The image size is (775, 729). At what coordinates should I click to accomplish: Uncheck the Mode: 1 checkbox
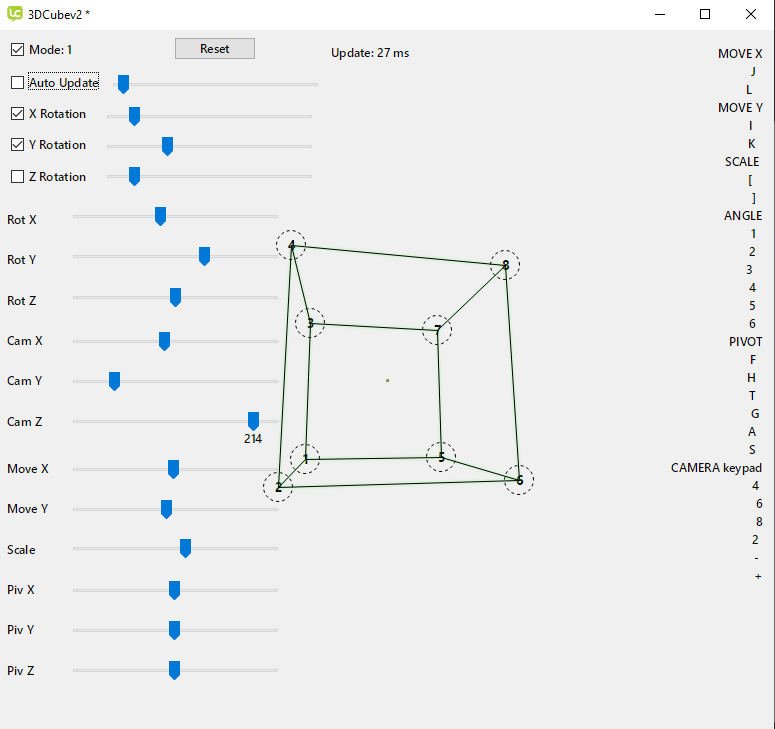pyautogui.click(x=18, y=50)
